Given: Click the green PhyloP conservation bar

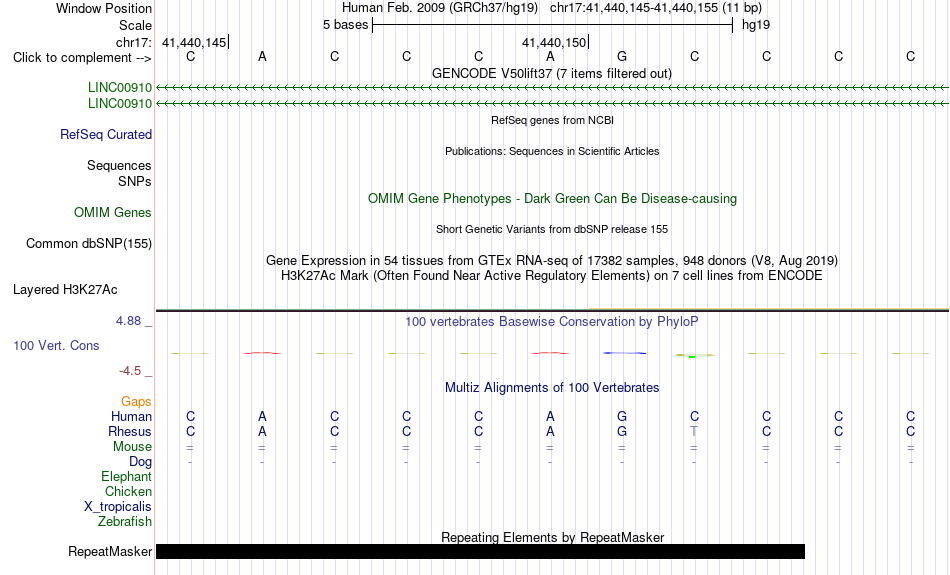Looking at the screenshot, I should (x=694, y=356).
